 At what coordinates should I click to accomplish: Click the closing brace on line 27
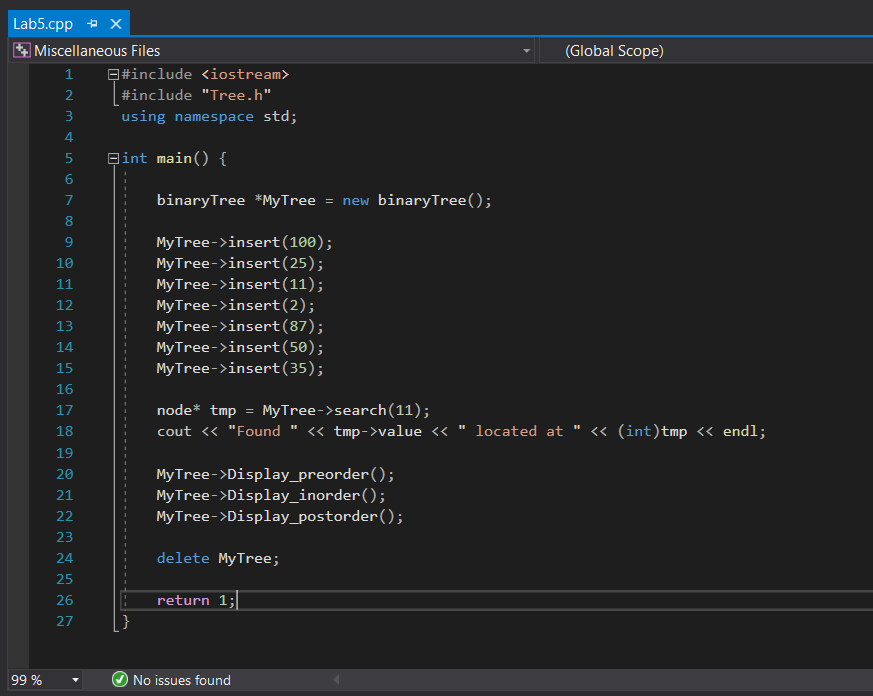pos(126,621)
